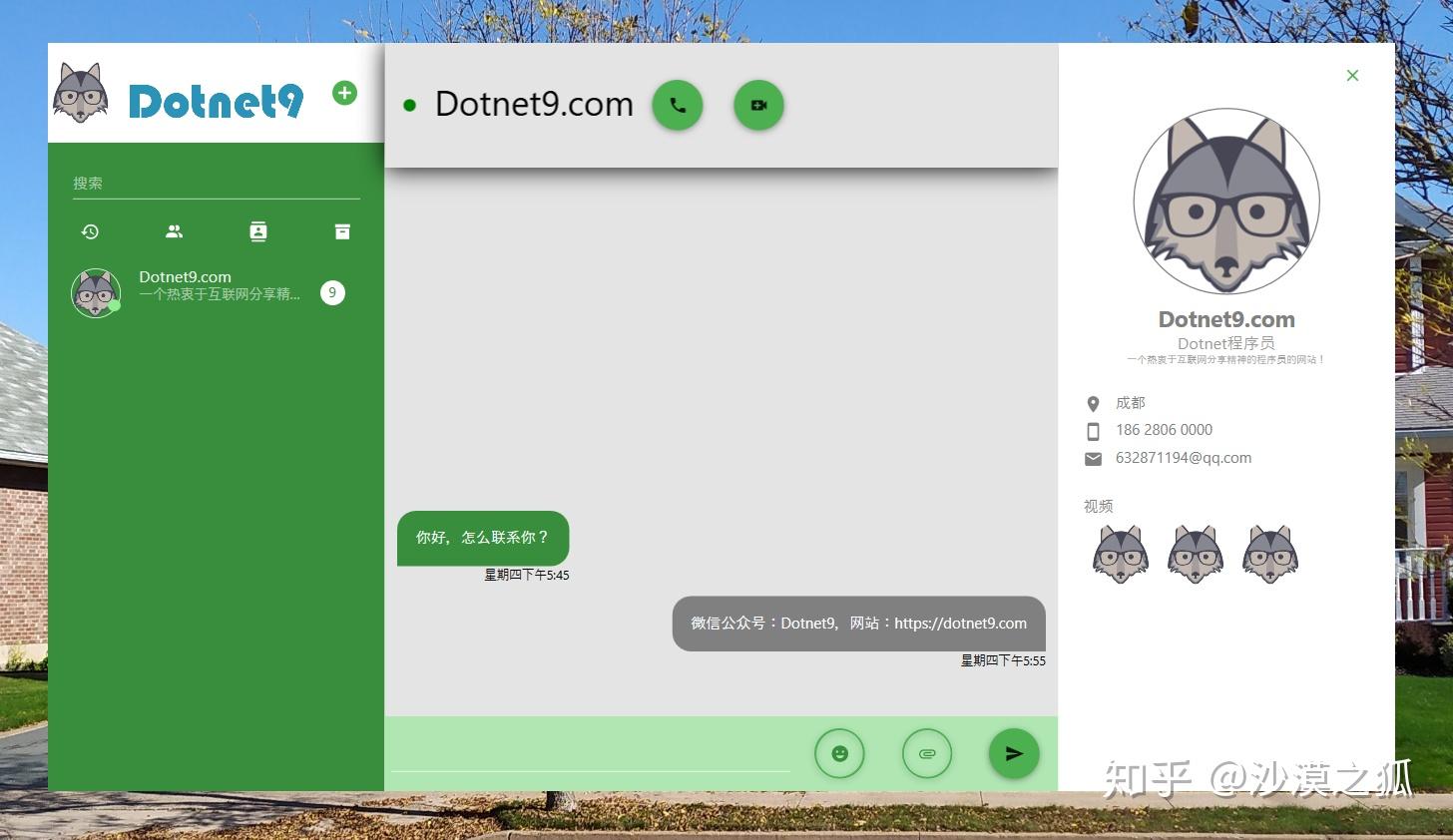Screen dimensions: 1453x840
Task: Send the message using the arrow button
Action: (1014, 753)
